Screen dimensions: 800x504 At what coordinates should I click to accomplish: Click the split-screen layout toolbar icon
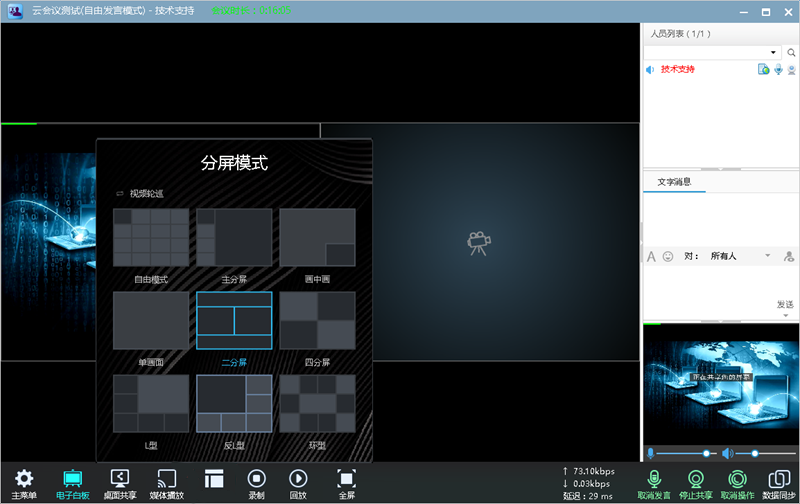[214, 479]
